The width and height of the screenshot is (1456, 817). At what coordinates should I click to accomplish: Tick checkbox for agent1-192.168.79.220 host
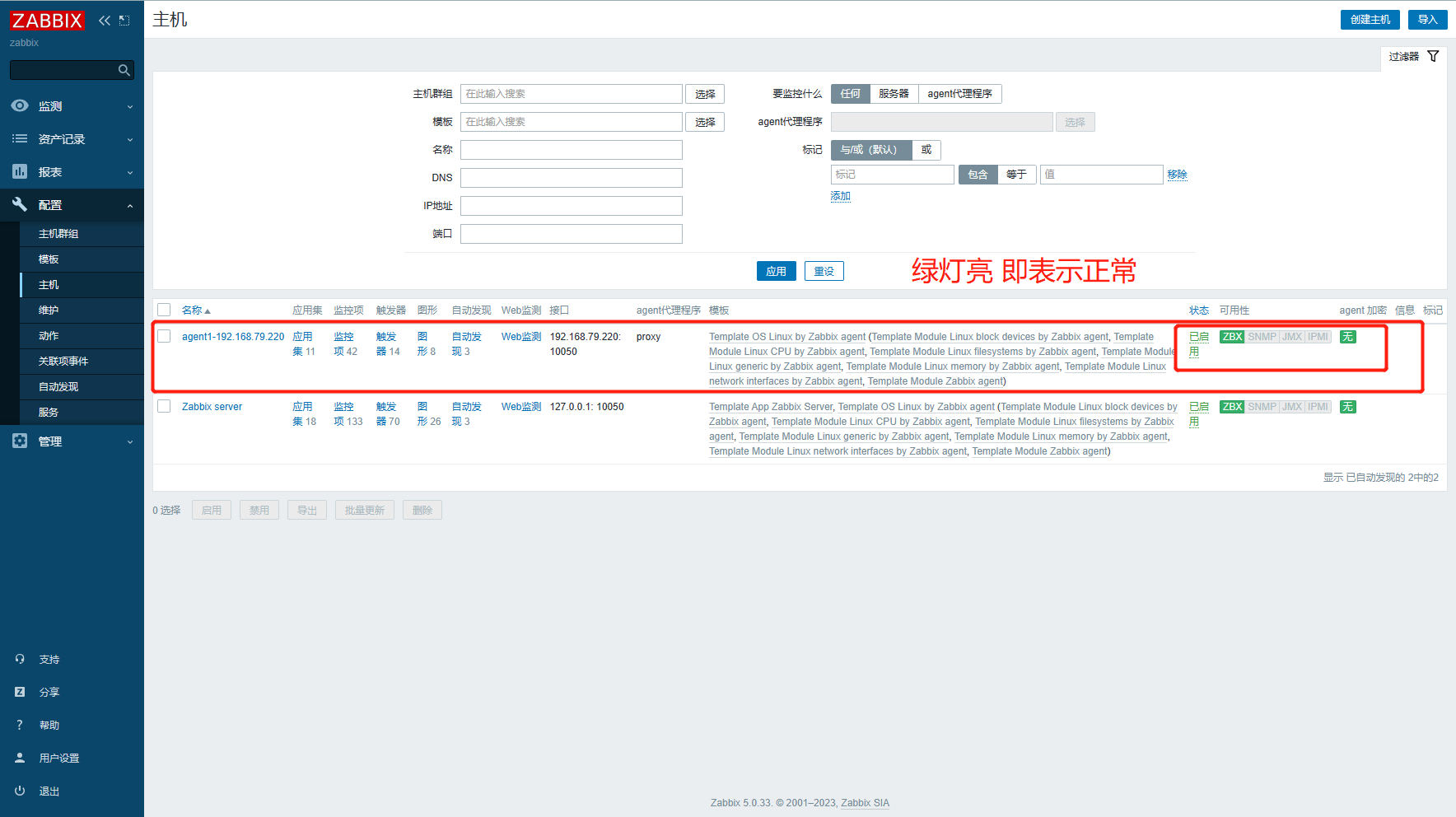pos(164,336)
